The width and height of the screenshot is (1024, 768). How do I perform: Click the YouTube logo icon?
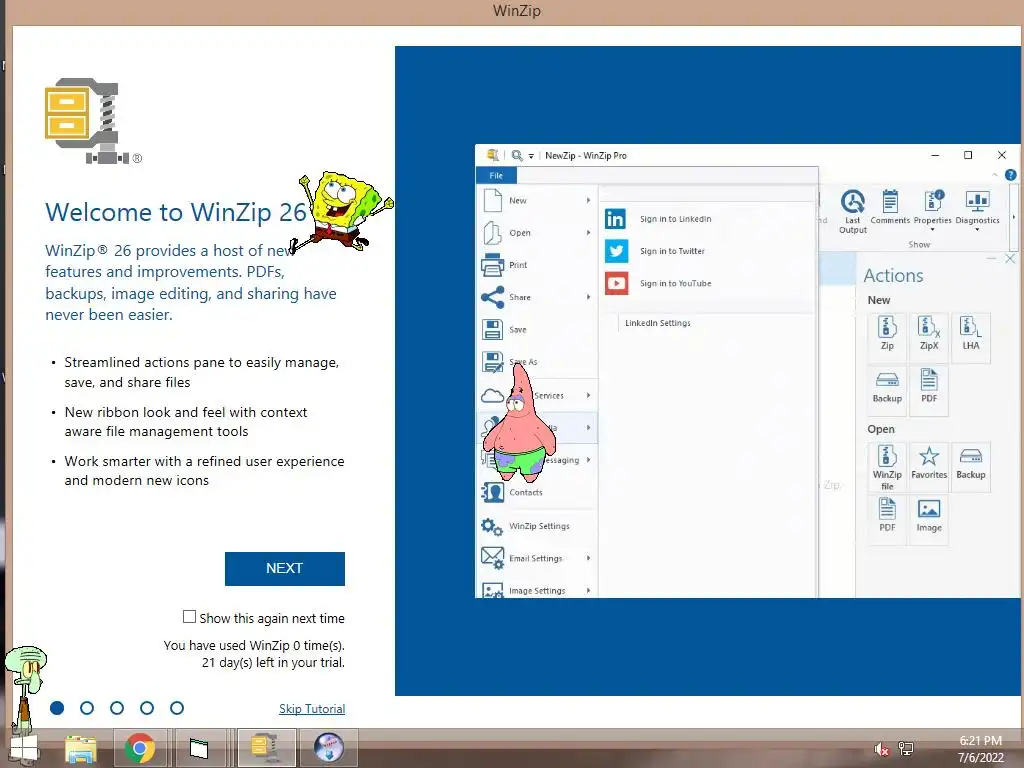point(616,283)
